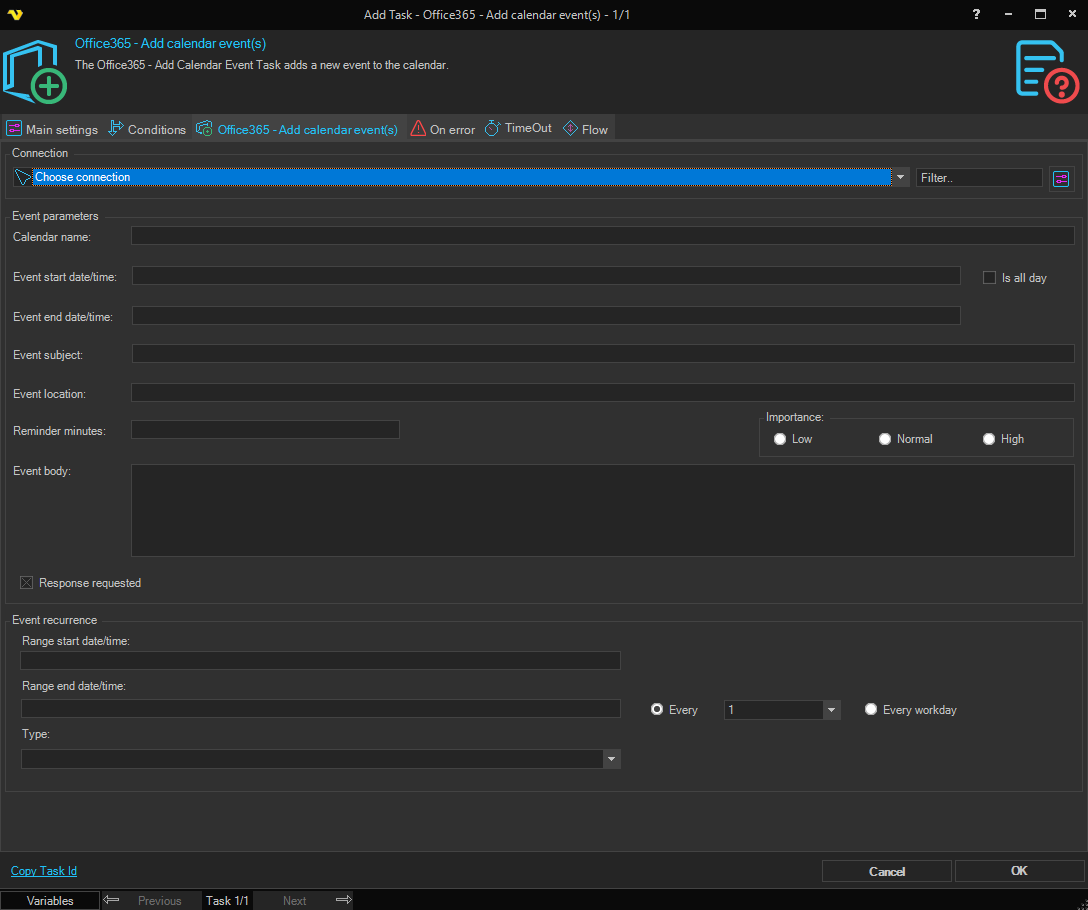Open the task help documentation icon
1088x910 pixels.
click(1047, 72)
